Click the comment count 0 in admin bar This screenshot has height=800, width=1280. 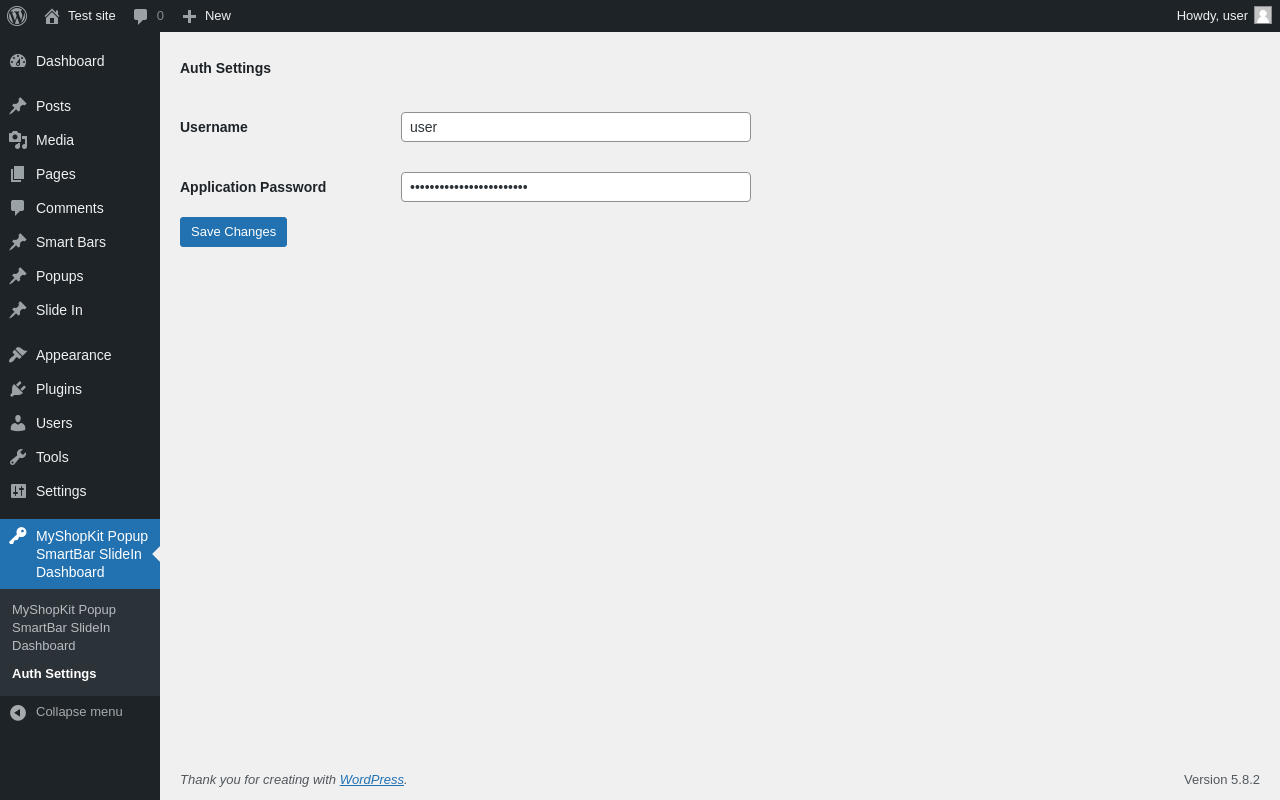[160, 16]
